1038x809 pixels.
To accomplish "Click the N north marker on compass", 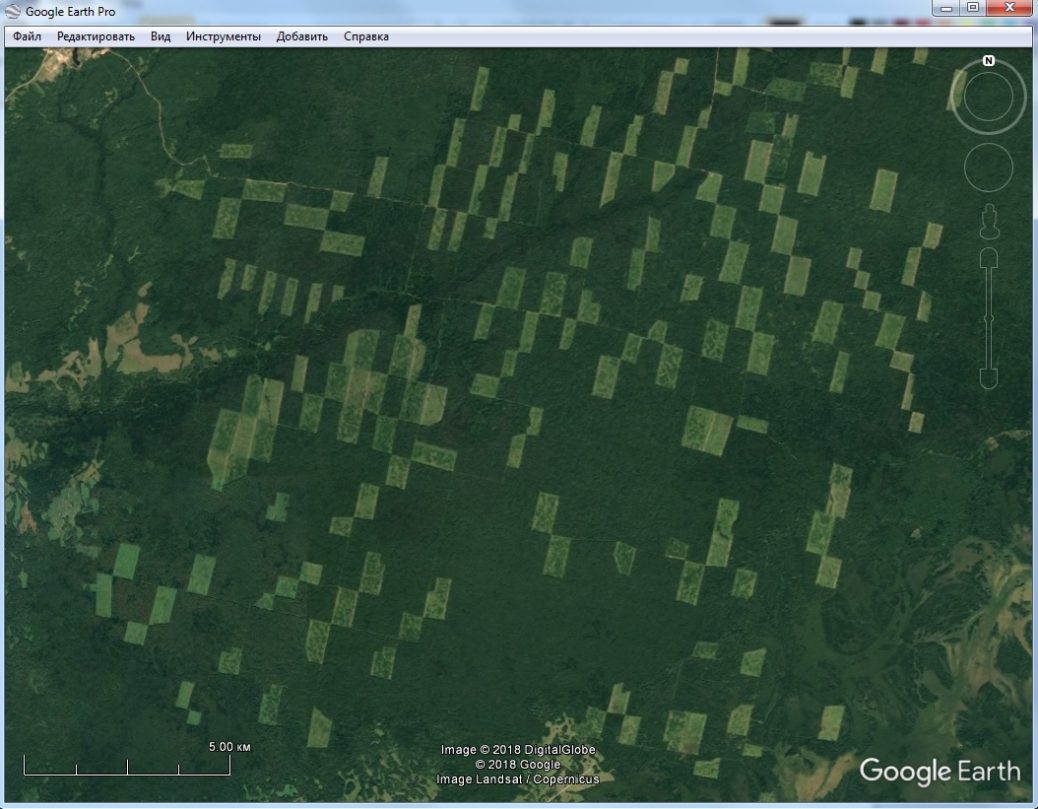I will pyautogui.click(x=988, y=61).
